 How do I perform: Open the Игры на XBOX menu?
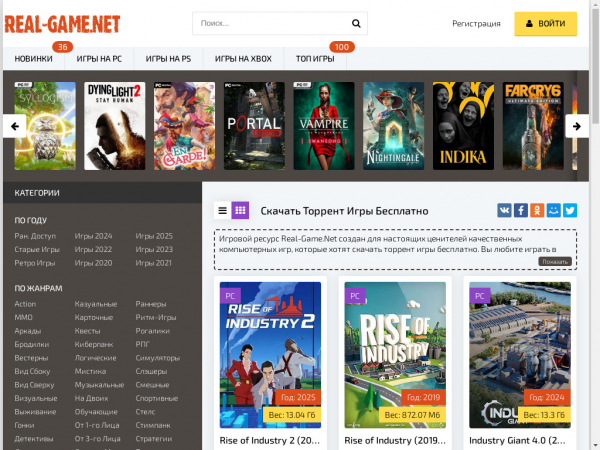(x=243, y=59)
